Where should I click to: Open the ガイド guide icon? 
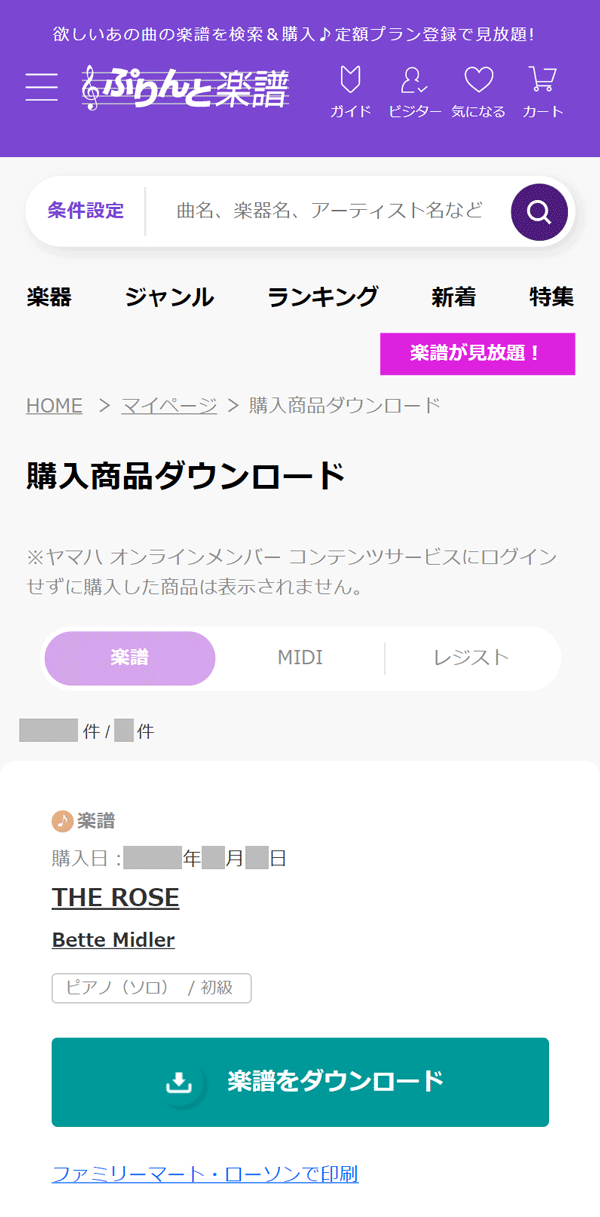pyautogui.click(x=351, y=92)
